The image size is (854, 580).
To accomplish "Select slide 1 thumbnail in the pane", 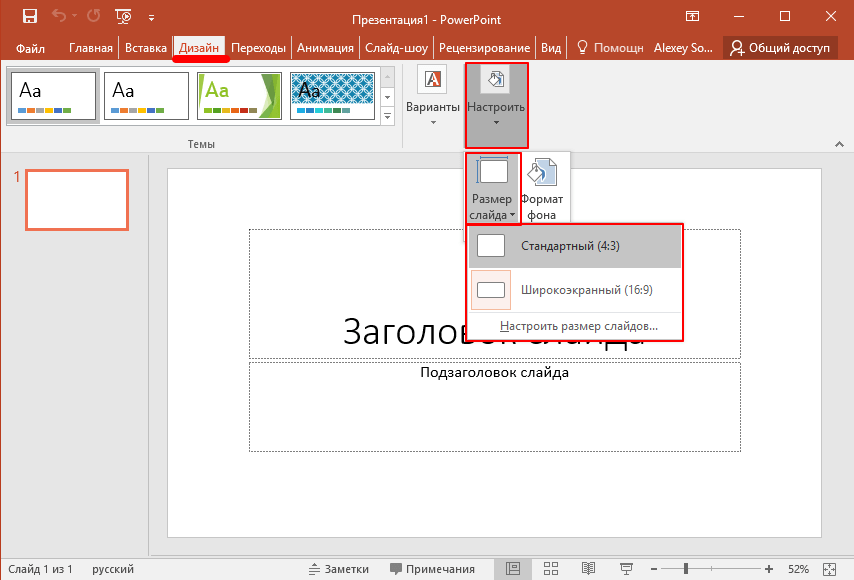I will pos(77,200).
